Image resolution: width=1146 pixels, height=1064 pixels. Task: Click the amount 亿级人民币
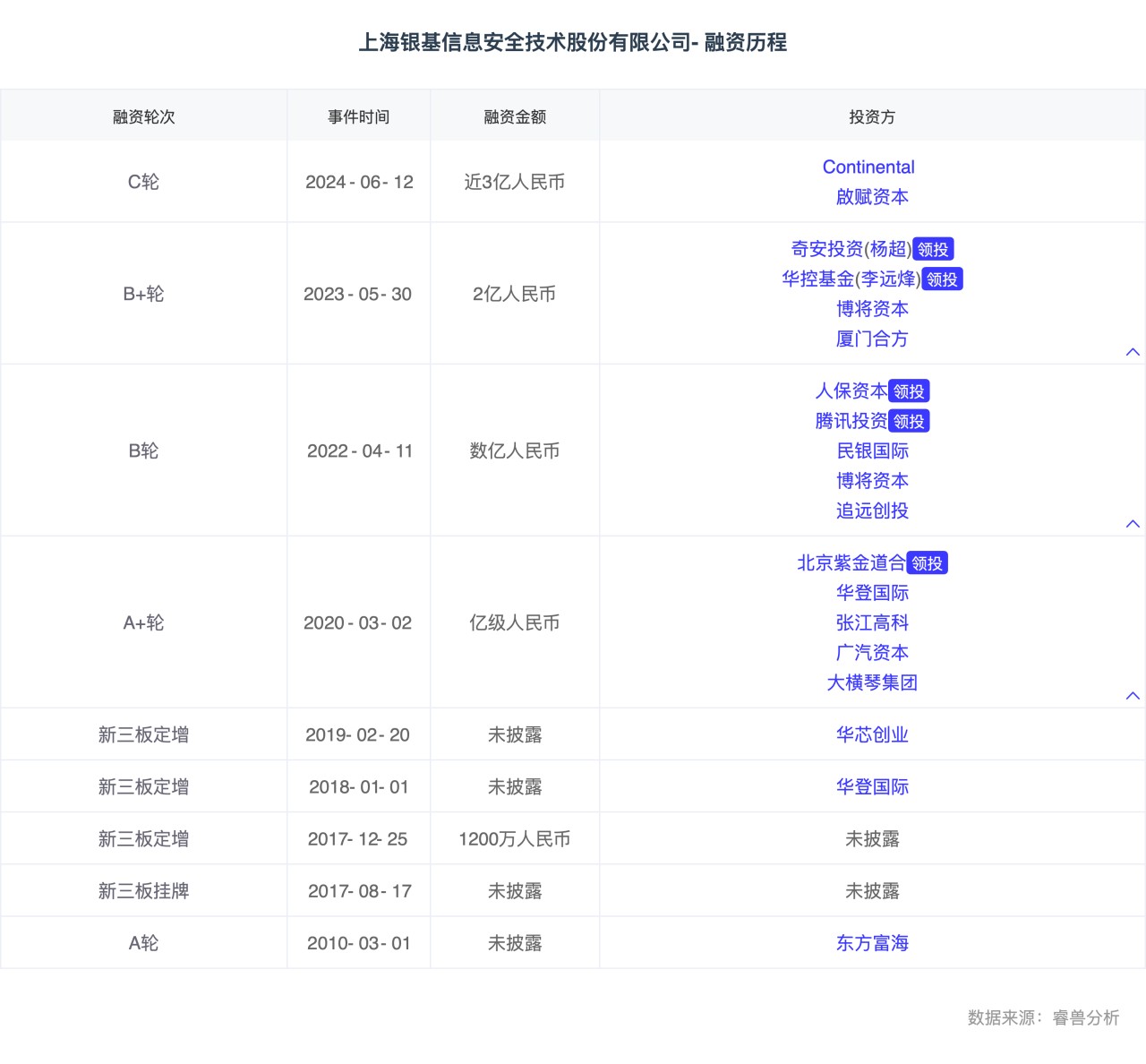coord(515,622)
